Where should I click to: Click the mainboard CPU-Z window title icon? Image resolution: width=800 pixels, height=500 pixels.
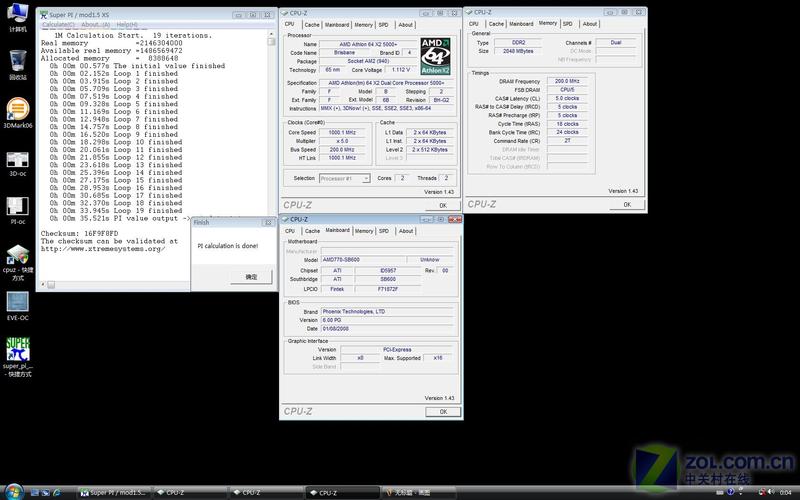285,219
